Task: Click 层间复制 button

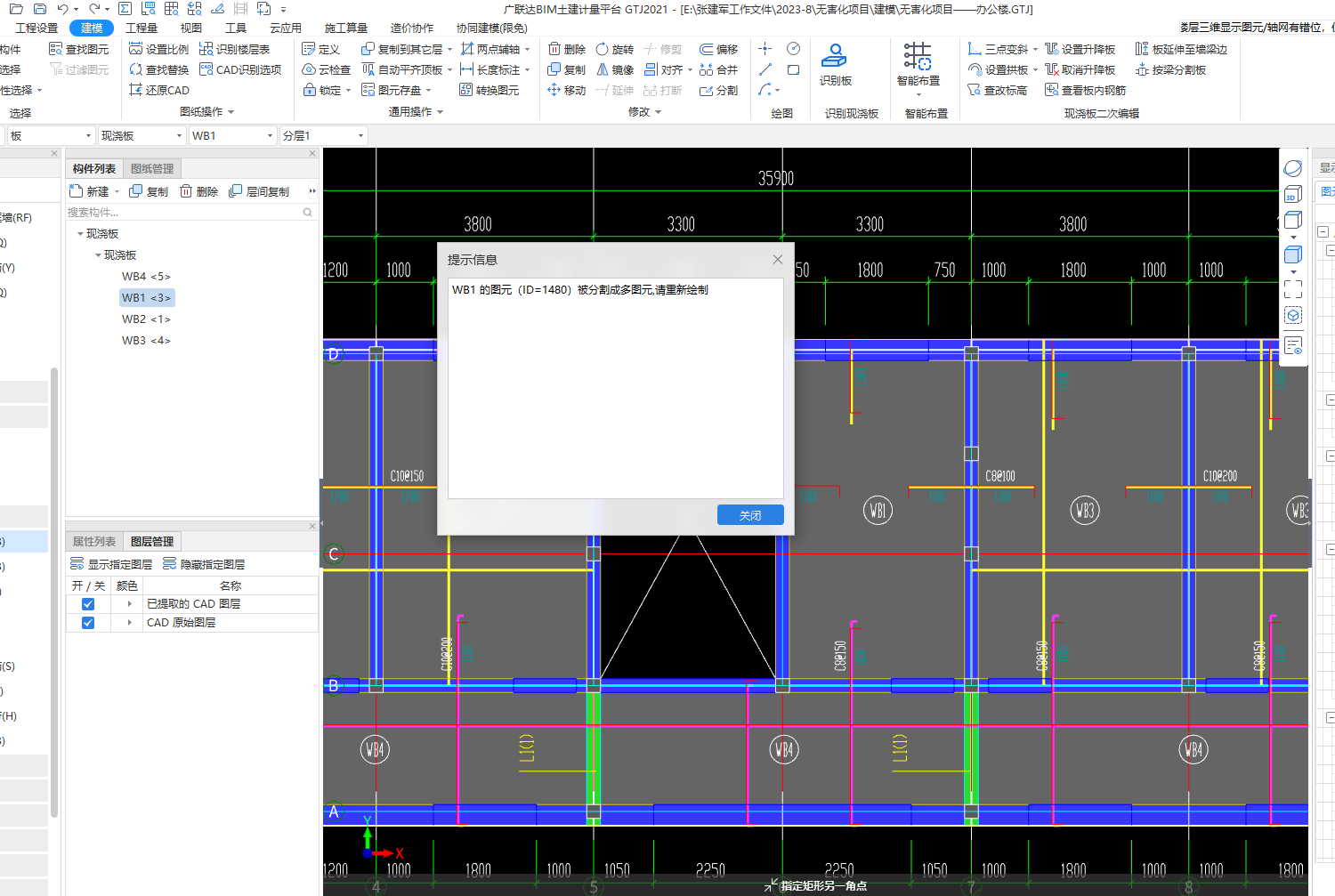Action: tap(259, 191)
